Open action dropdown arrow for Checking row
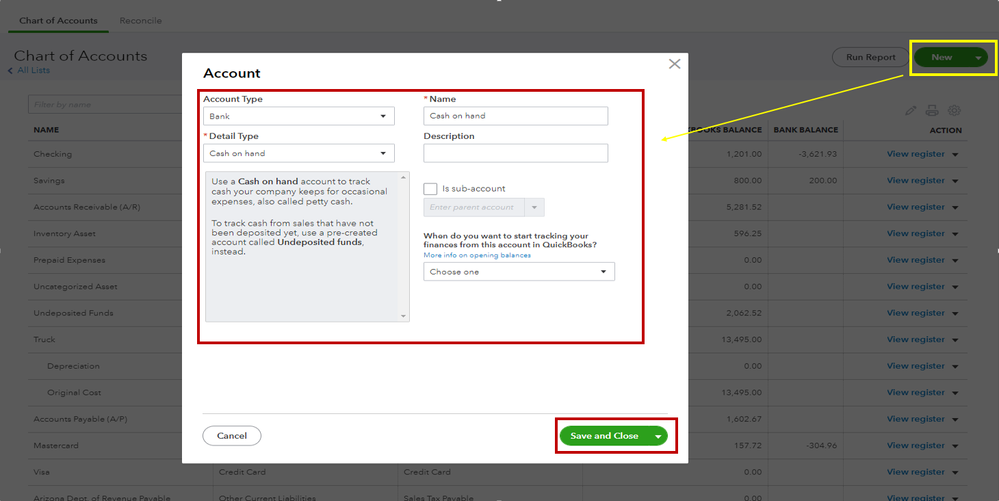The height and width of the screenshot is (501, 999). [955, 154]
